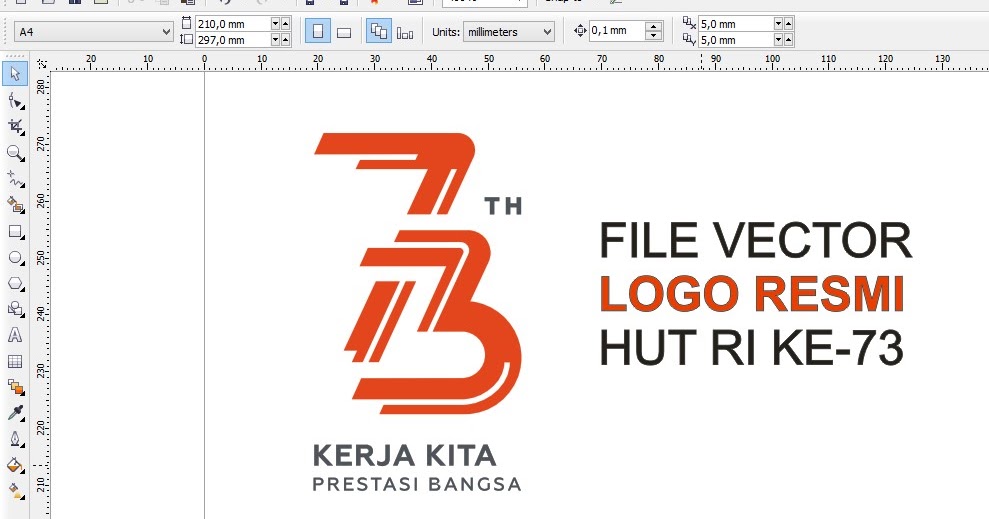Decrease duplicate X distance with down arrow
This screenshot has width=989, height=519.
[x=778, y=24]
